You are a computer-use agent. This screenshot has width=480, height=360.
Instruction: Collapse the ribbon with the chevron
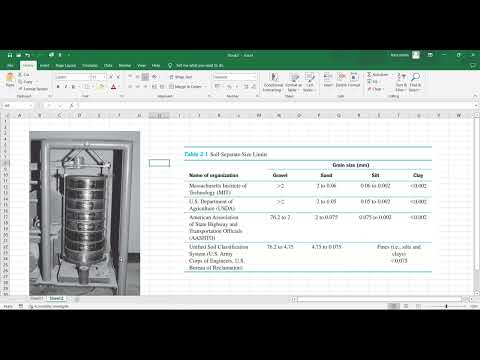point(475,96)
